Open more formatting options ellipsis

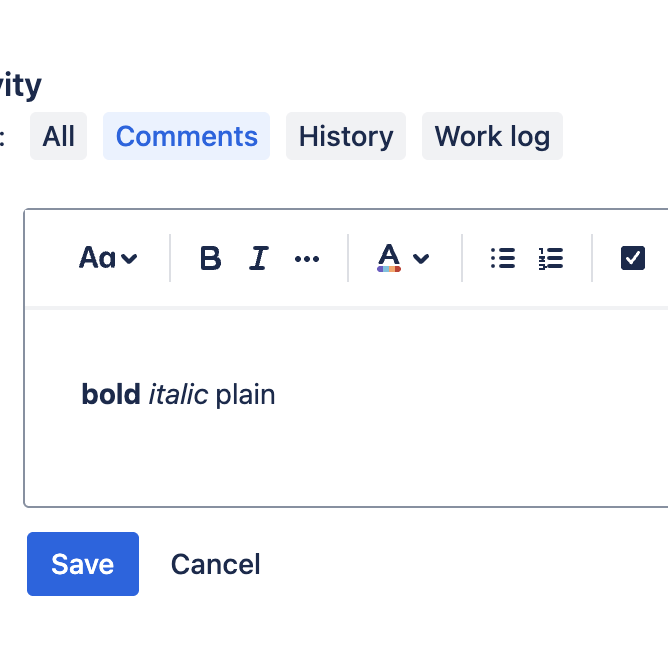307,258
